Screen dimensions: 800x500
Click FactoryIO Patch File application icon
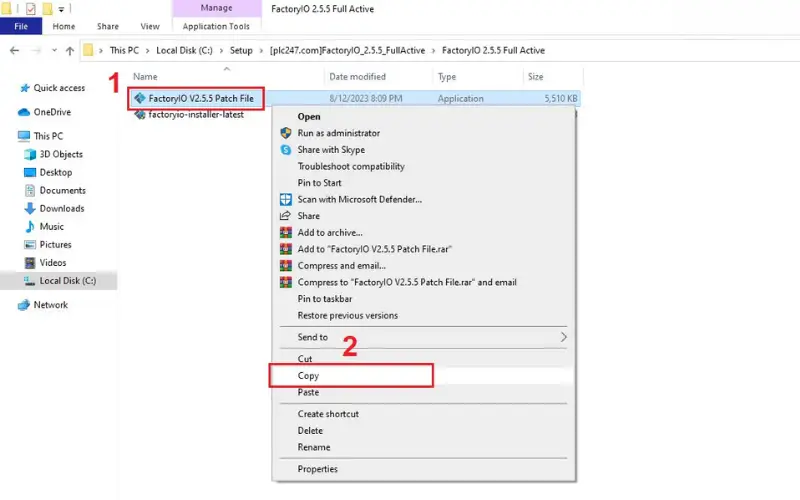140,98
